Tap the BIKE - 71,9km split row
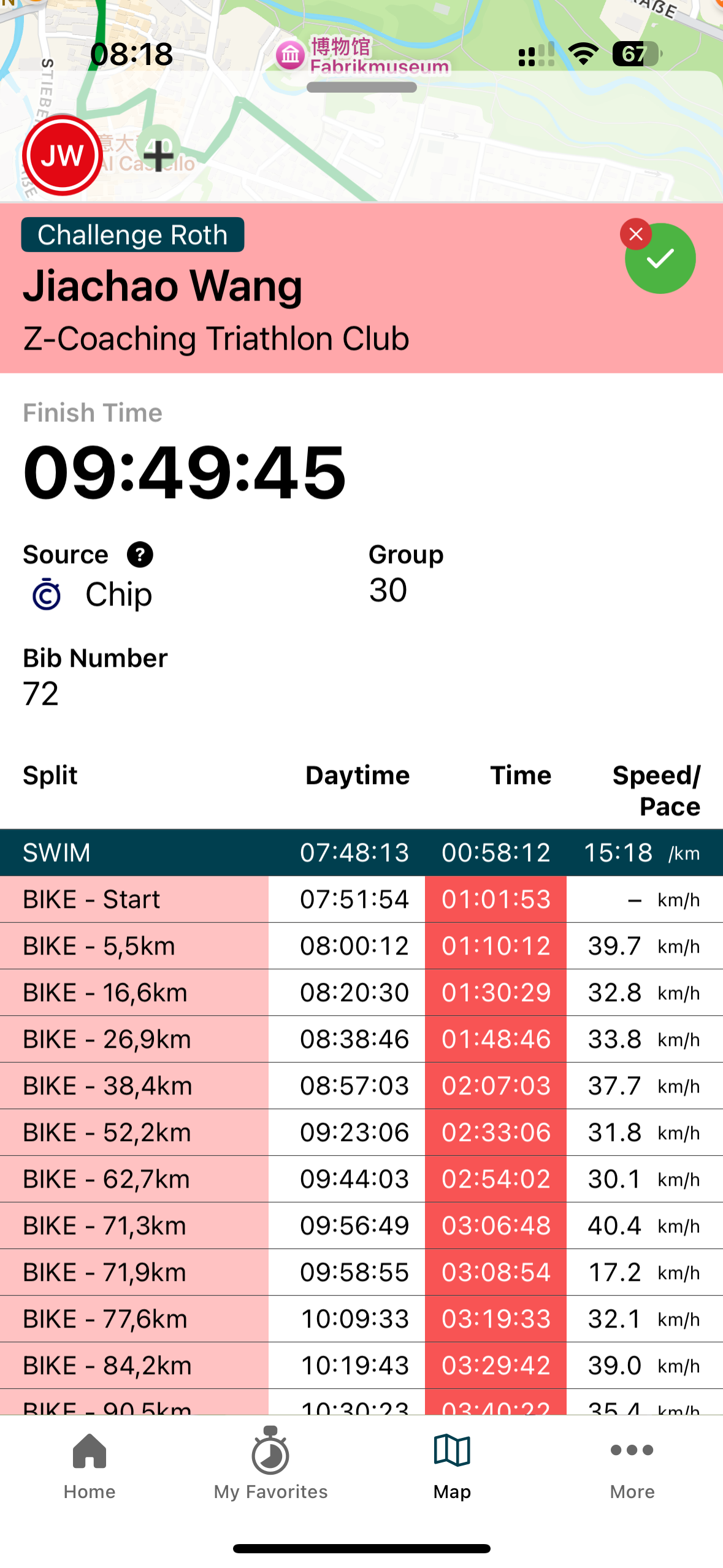This screenshot has width=723, height=1568. click(x=361, y=1272)
